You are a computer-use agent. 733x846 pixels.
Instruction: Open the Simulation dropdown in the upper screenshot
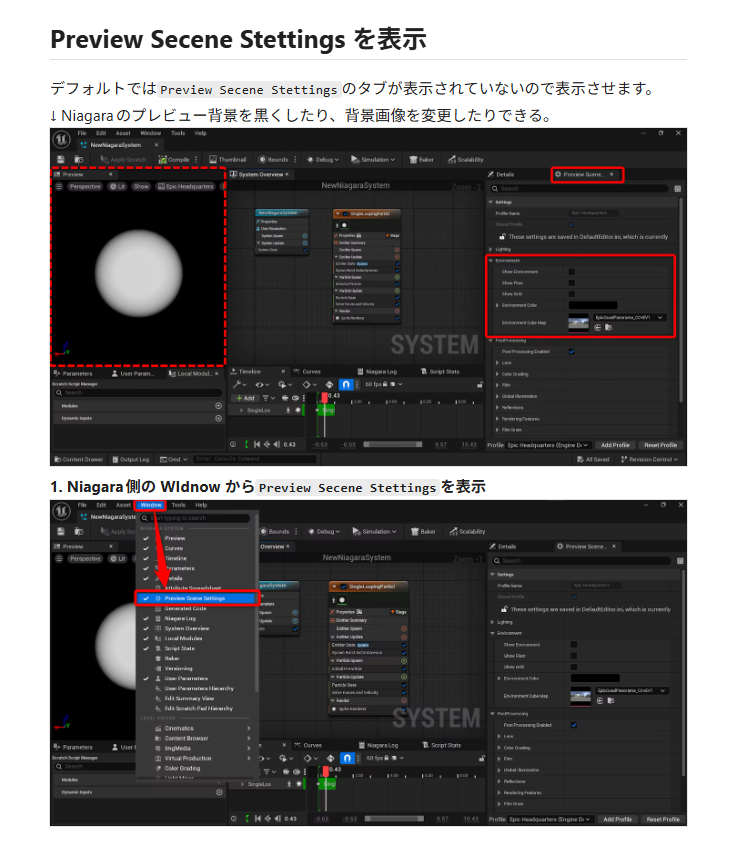(373, 159)
